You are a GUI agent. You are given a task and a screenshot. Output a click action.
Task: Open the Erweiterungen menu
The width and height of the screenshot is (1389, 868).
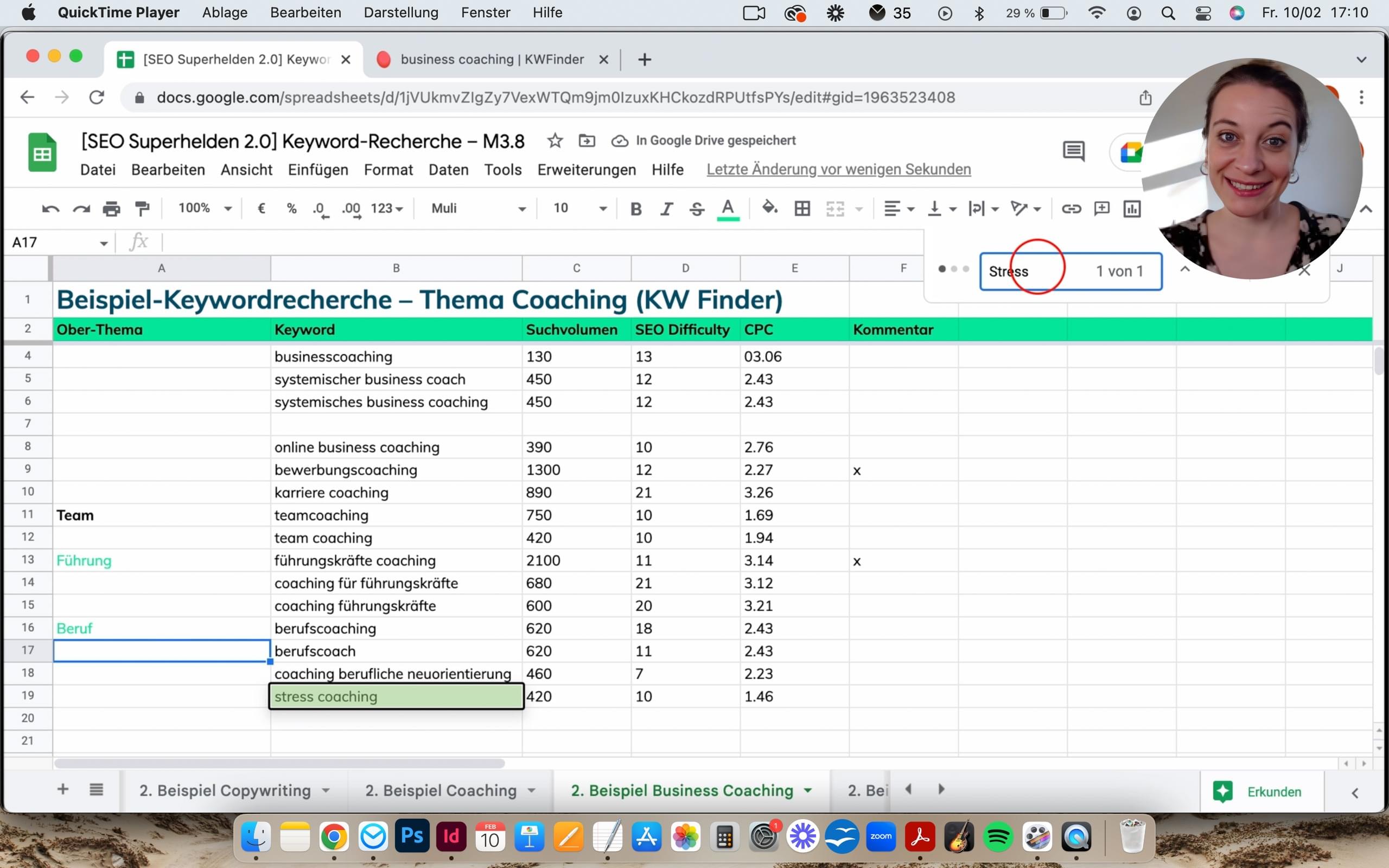(586, 170)
